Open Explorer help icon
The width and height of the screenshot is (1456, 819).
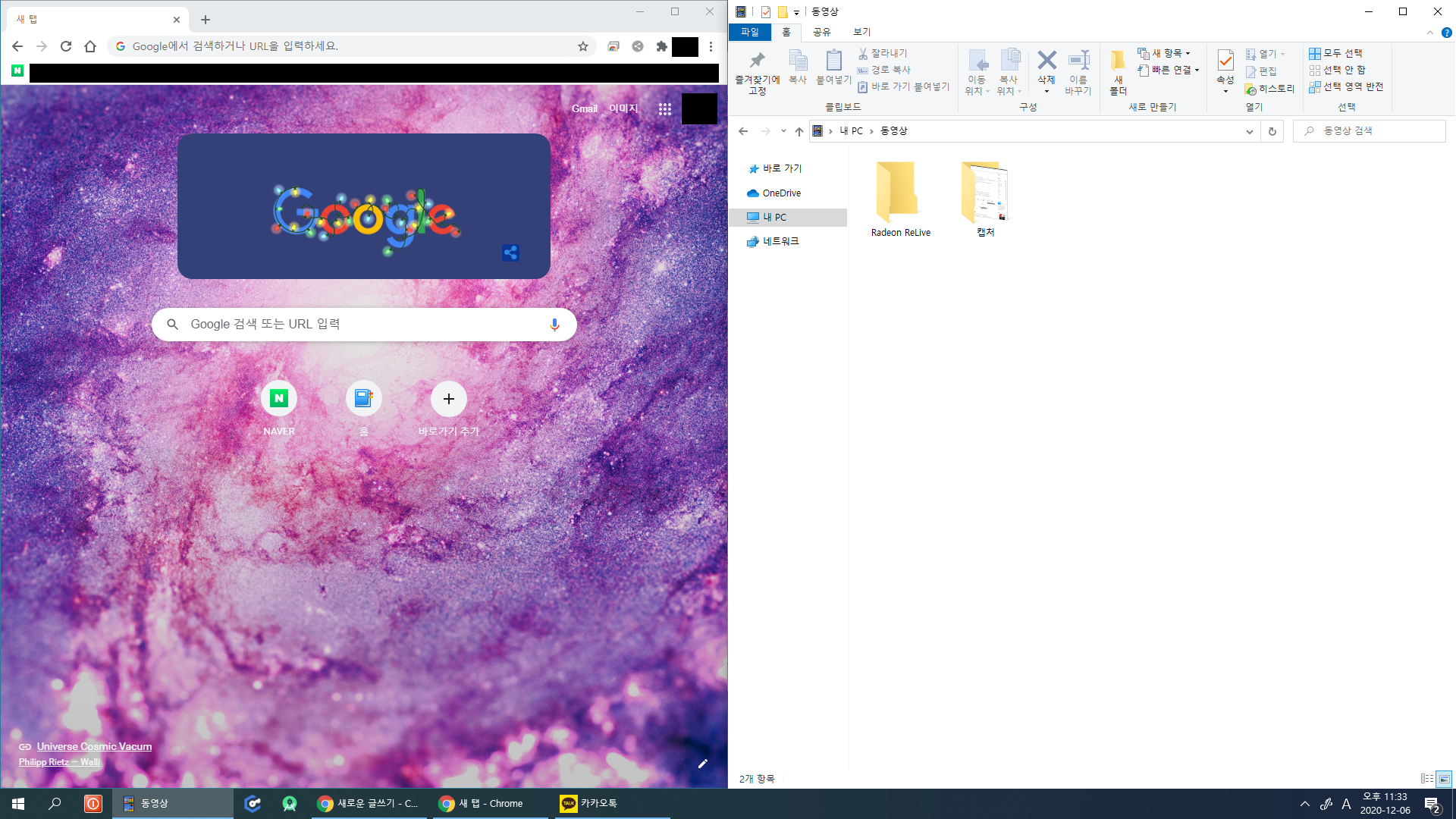coord(1446,33)
